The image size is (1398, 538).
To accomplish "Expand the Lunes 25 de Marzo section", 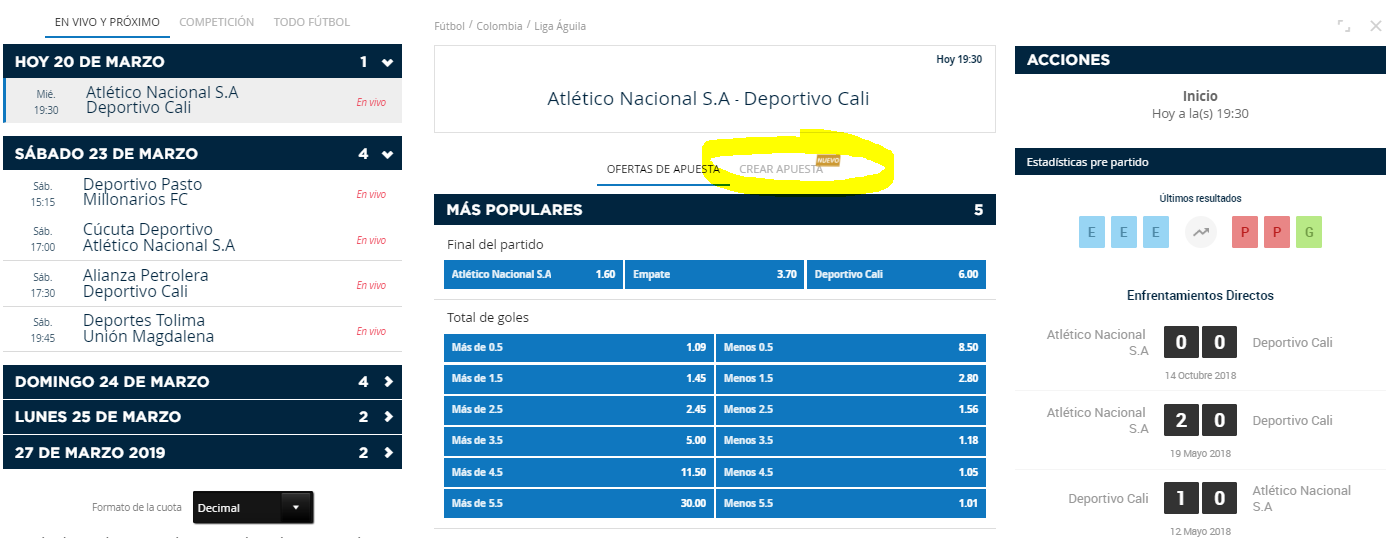I will (388, 417).
